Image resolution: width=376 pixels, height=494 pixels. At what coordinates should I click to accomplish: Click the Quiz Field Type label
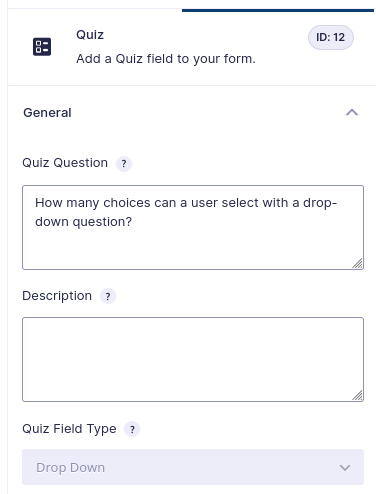(69, 429)
